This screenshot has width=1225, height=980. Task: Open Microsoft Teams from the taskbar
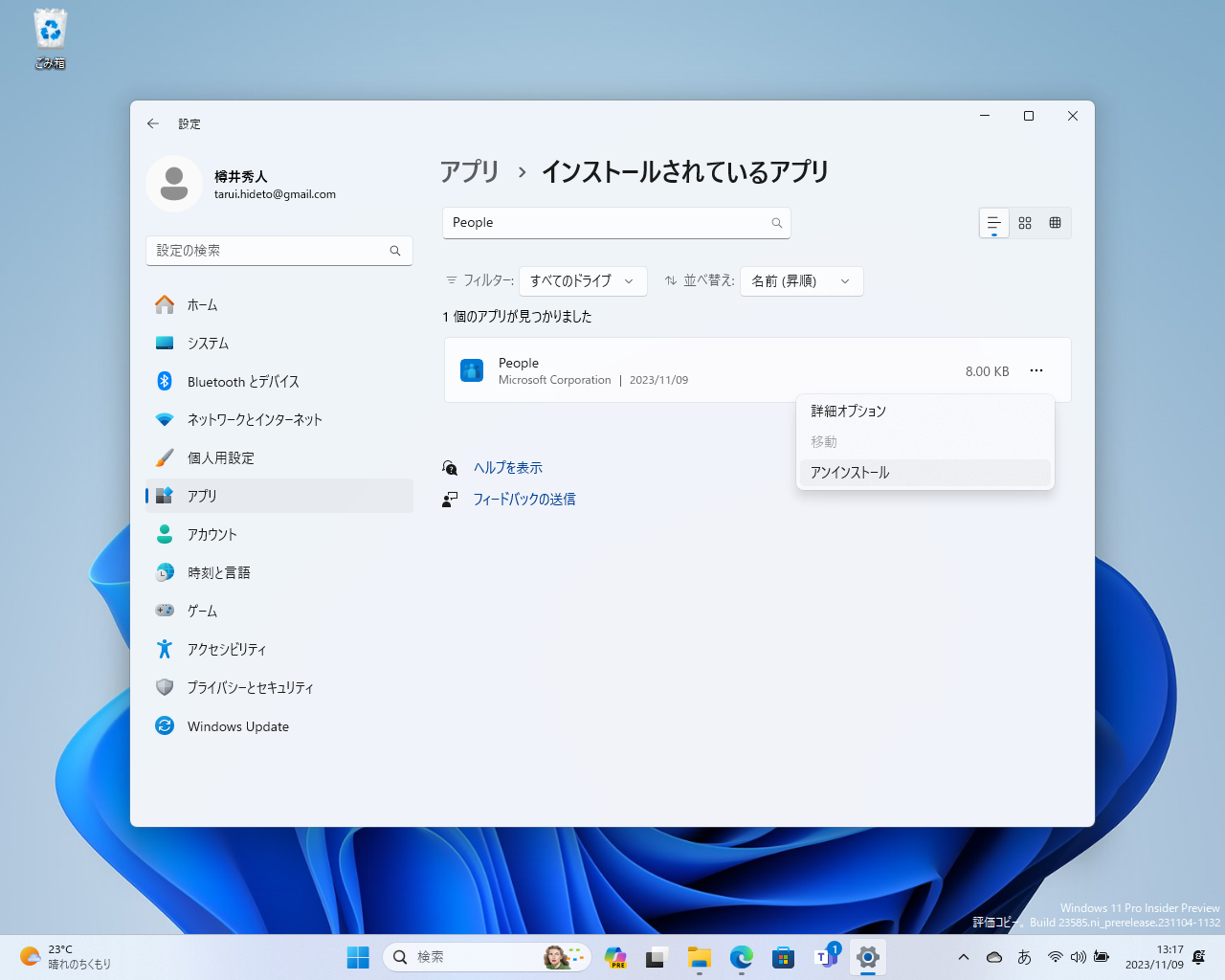(x=825, y=957)
